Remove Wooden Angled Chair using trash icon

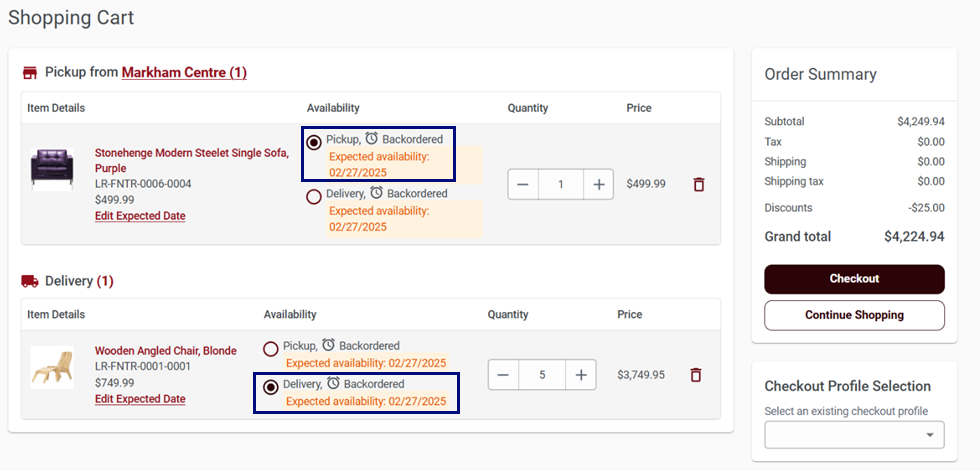[x=696, y=375]
